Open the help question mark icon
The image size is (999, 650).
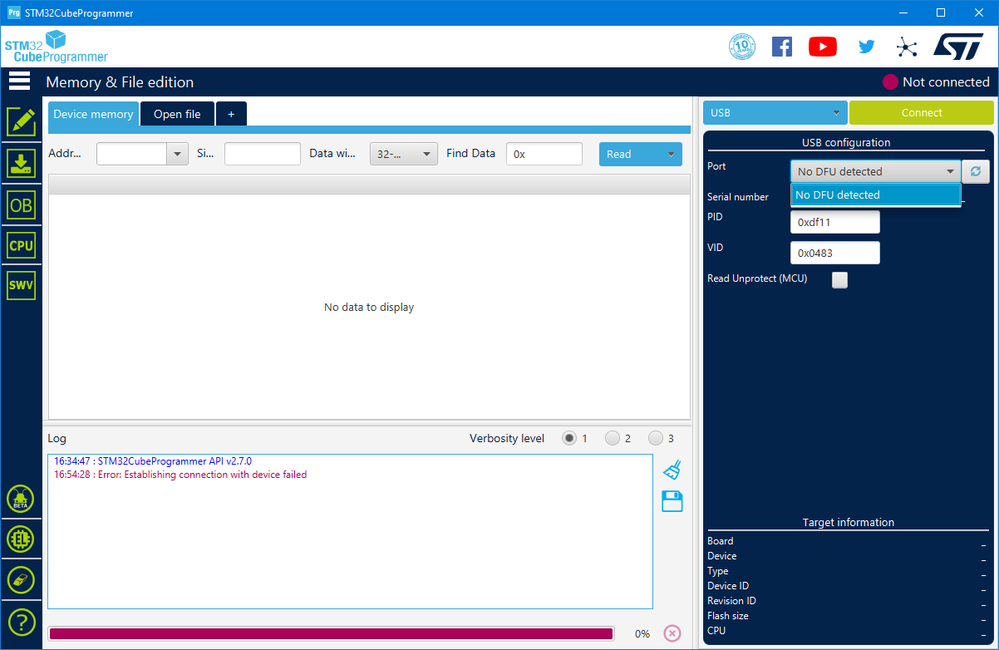click(x=21, y=622)
